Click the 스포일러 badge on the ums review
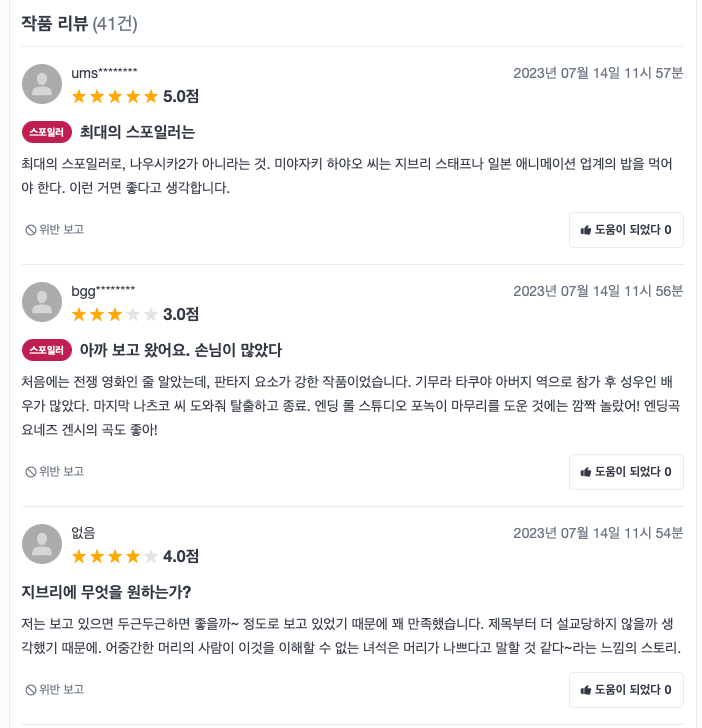Image resolution: width=702 pixels, height=728 pixels. point(46,131)
